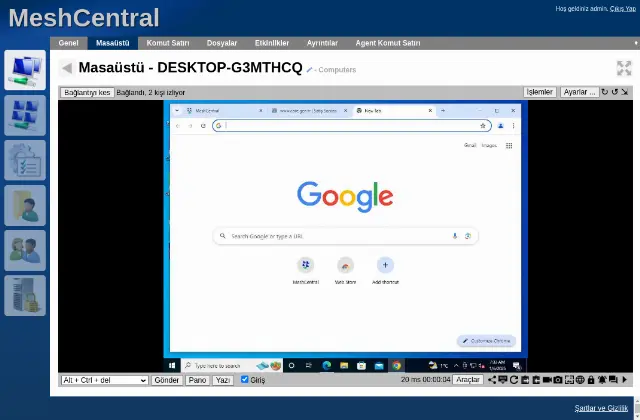The height and width of the screenshot is (420, 640).
Task: Open the Ayrıntılar tab
Action: (x=322, y=43)
